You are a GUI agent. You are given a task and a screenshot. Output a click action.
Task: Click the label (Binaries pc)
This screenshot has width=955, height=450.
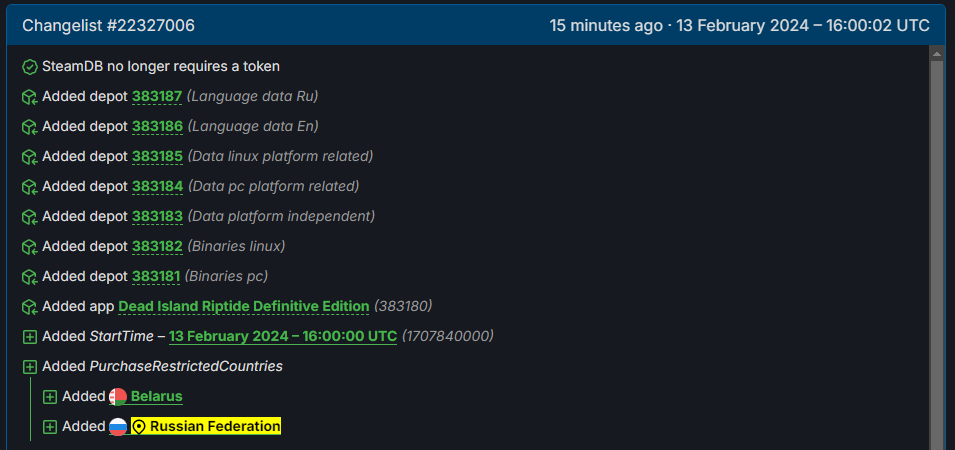[227, 276]
